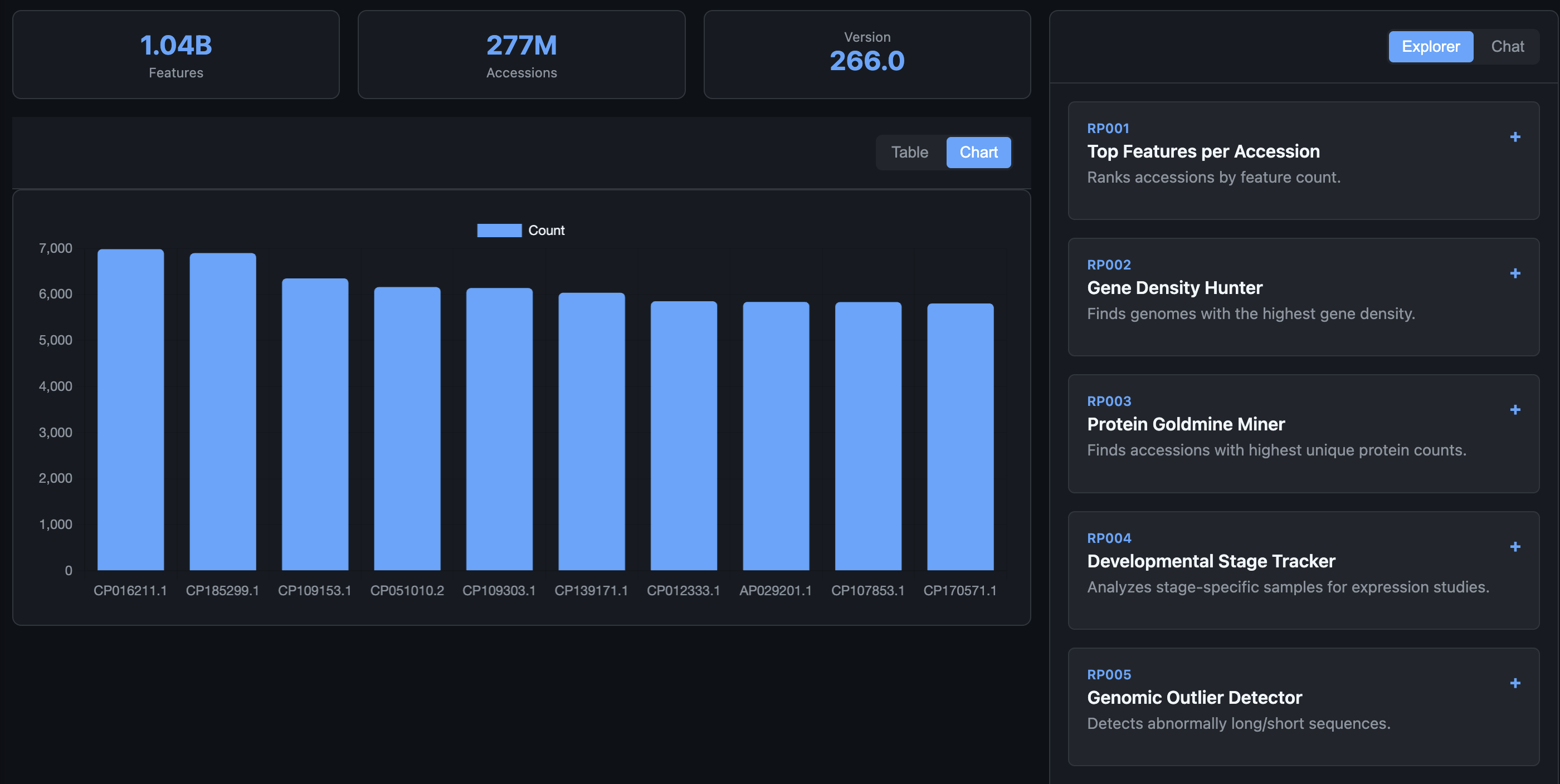Click the Version 266.0 card
Image resolution: width=1560 pixels, height=784 pixels.
click(866, 55)
